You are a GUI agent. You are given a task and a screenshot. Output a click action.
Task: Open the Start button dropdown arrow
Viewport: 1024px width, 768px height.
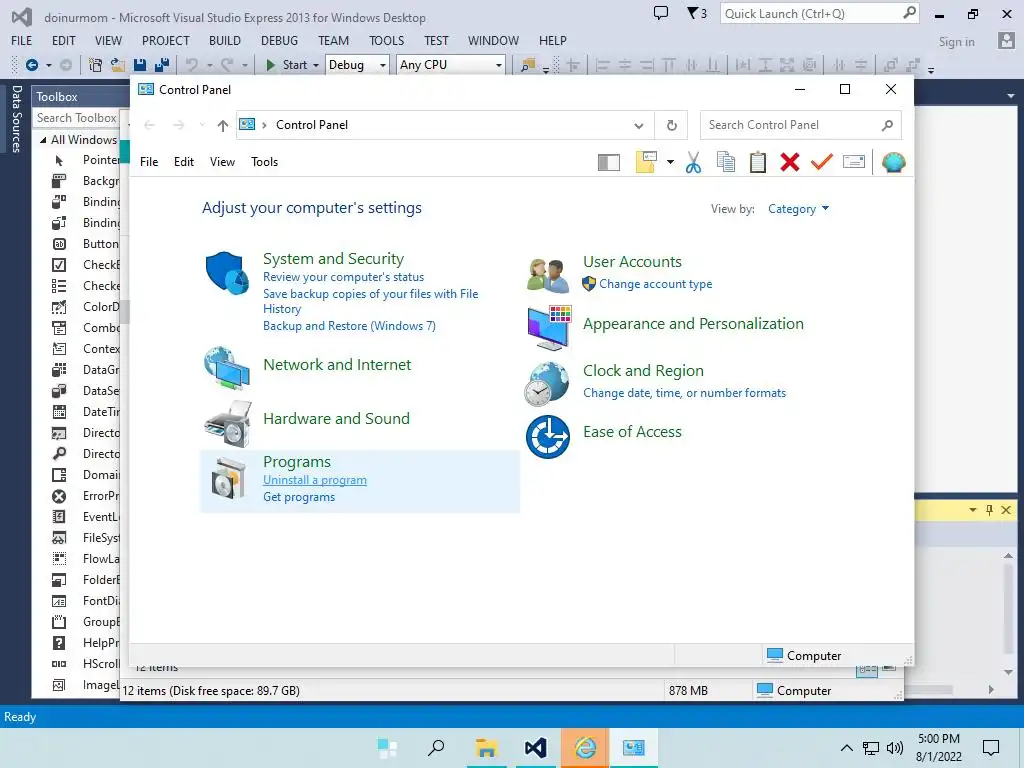click(316, 65)
